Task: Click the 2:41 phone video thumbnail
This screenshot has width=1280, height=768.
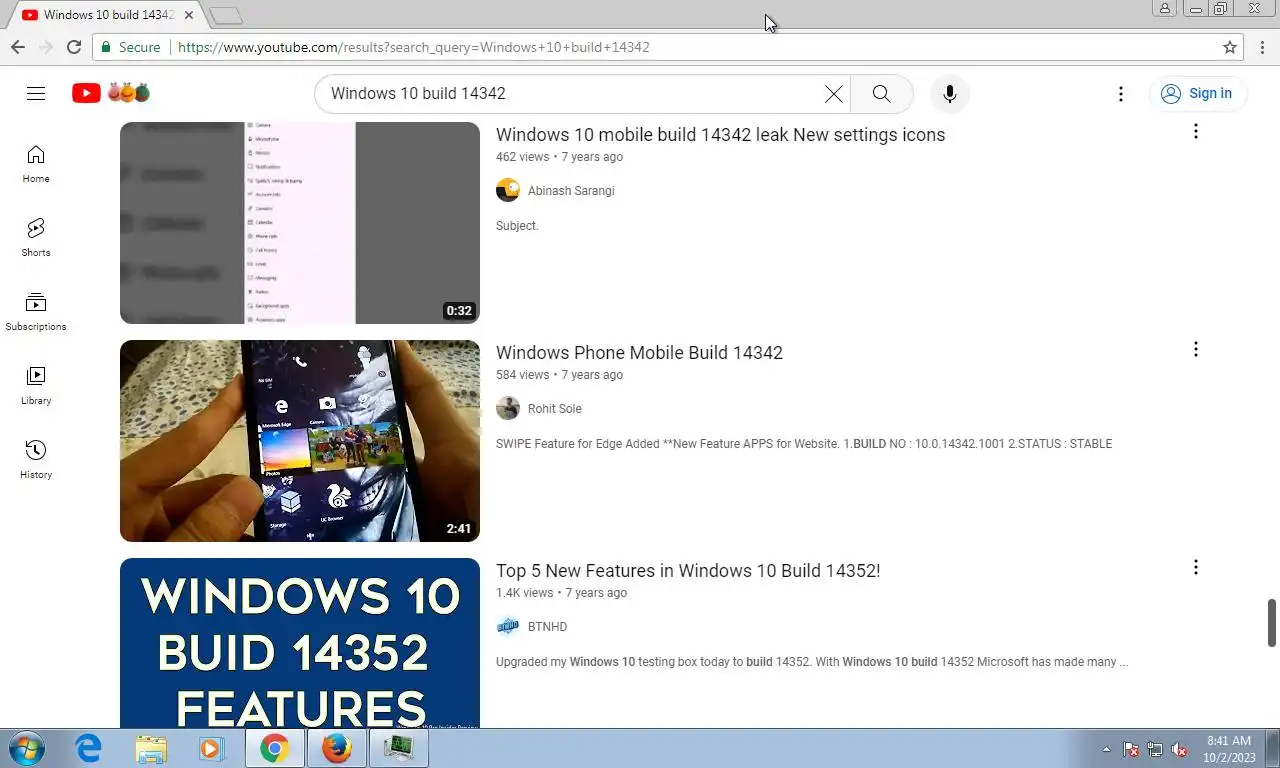Action: [x=300, y=441]
